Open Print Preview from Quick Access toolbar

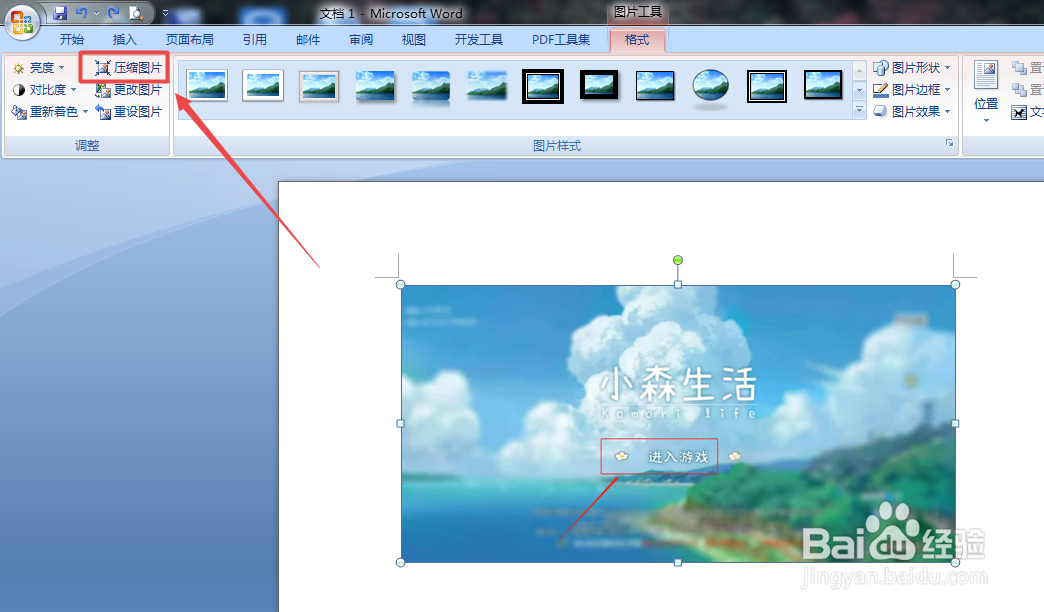[136, 13]
